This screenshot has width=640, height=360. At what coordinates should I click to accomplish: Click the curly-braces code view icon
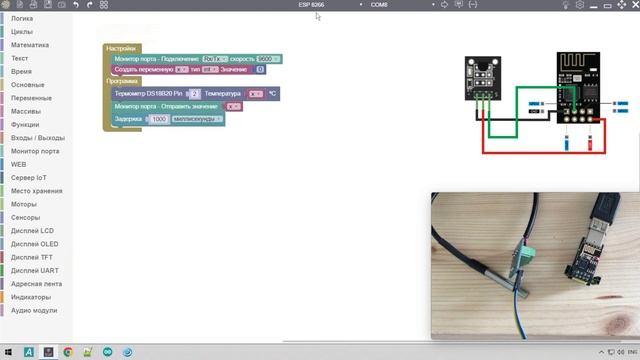(x=473, y=4)
